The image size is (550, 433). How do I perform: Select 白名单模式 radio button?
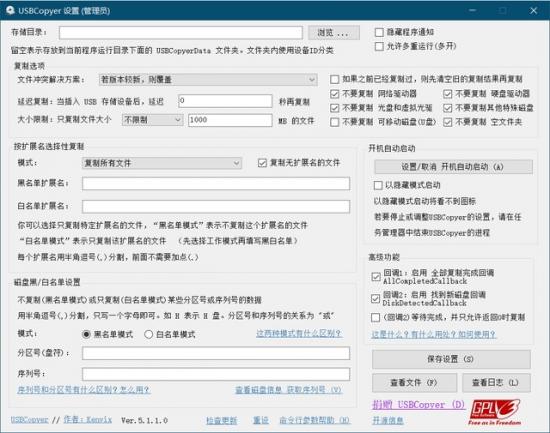click(x=148, y=334)
